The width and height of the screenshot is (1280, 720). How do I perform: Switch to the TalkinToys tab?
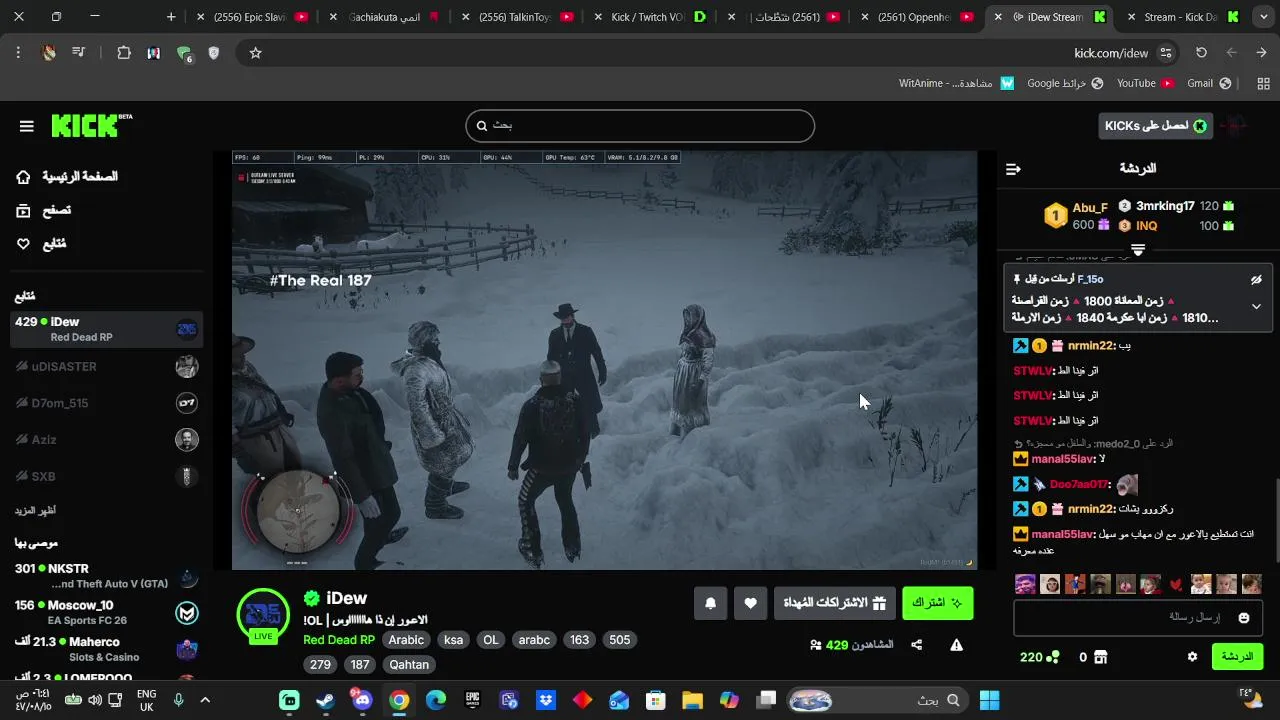tap(517, 17)
